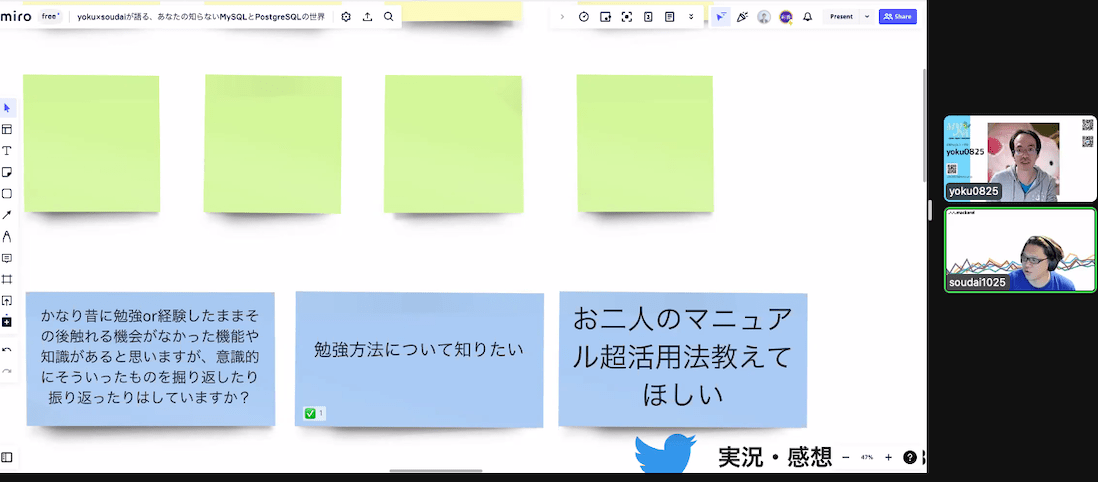
Task: Open the Templates tool
Action: click(7, 129)
